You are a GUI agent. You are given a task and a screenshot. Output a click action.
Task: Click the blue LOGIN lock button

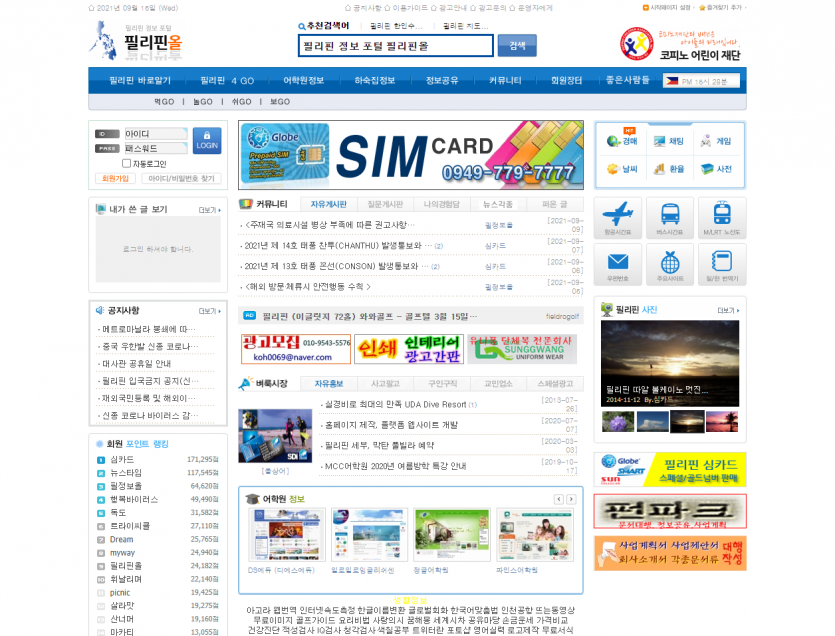[x=207, y=140]
